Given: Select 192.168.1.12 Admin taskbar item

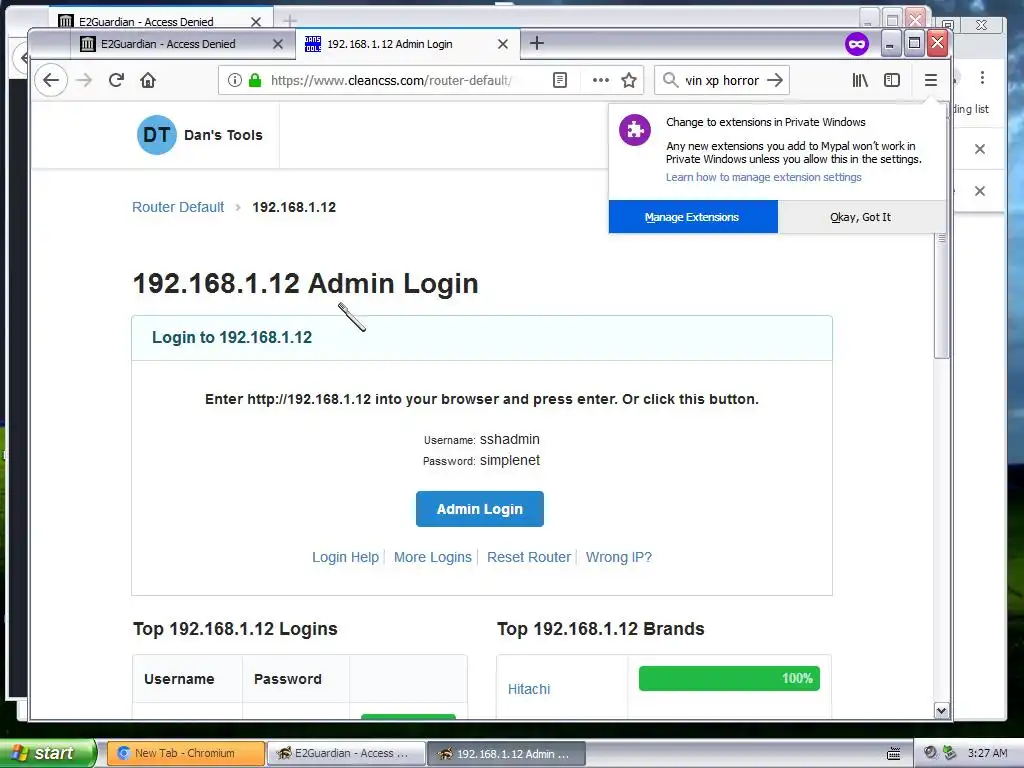Looking at the screenshot, I should (x=506, y=754).
